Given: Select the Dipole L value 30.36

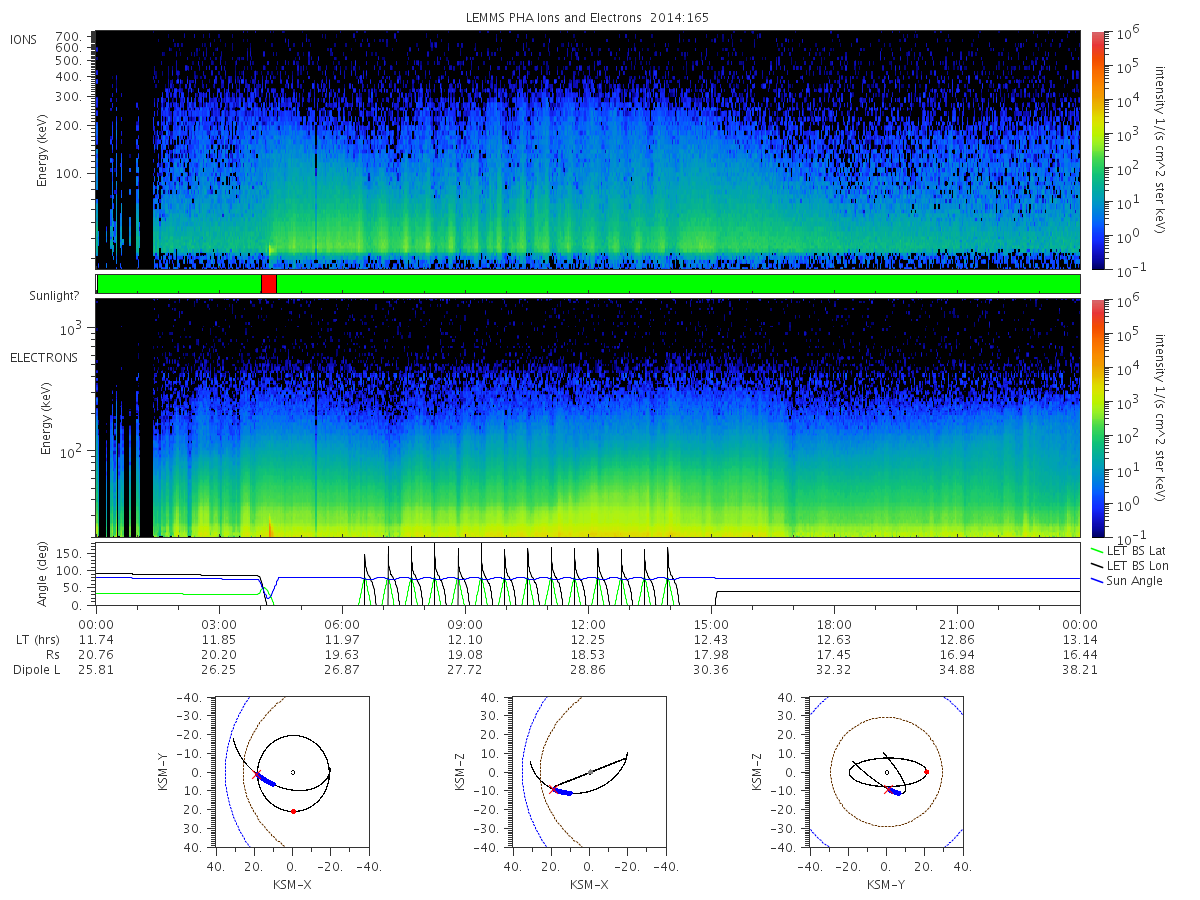Looking at the screenshot, I should click(711, 669).
